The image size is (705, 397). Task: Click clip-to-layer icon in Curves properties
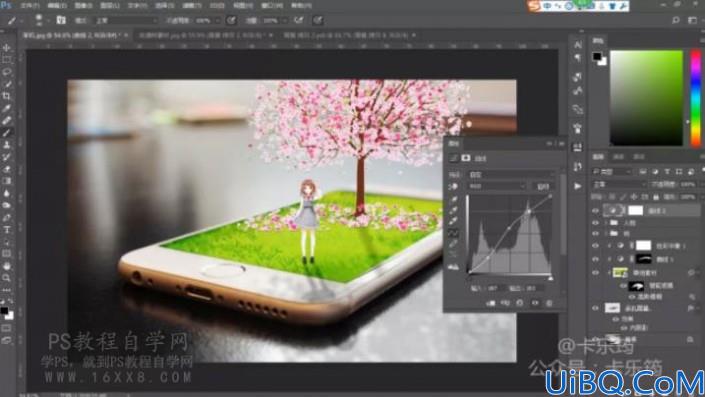pyautogui.click(x=491, y=303)
